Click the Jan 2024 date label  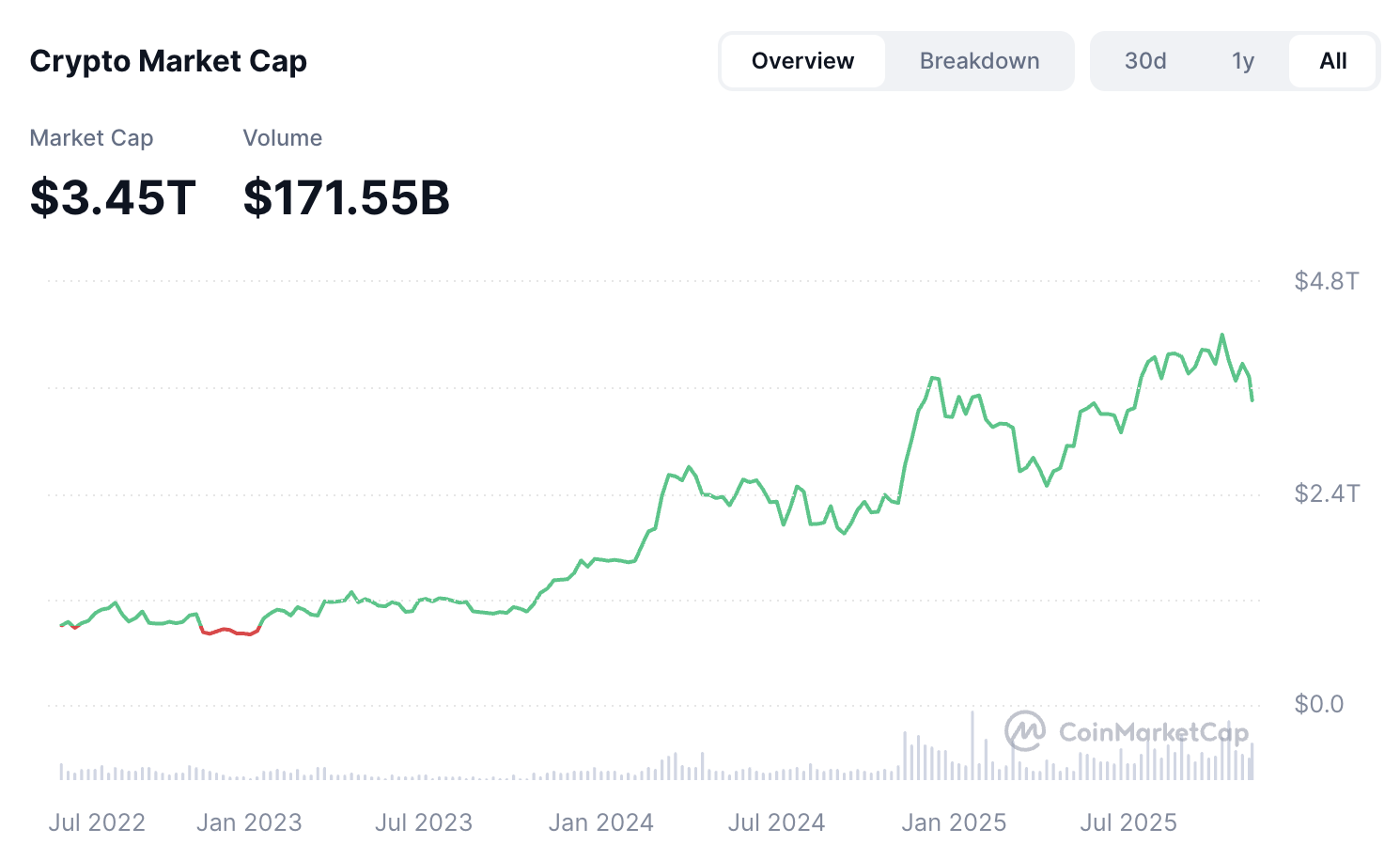click(x=601, y=821)
